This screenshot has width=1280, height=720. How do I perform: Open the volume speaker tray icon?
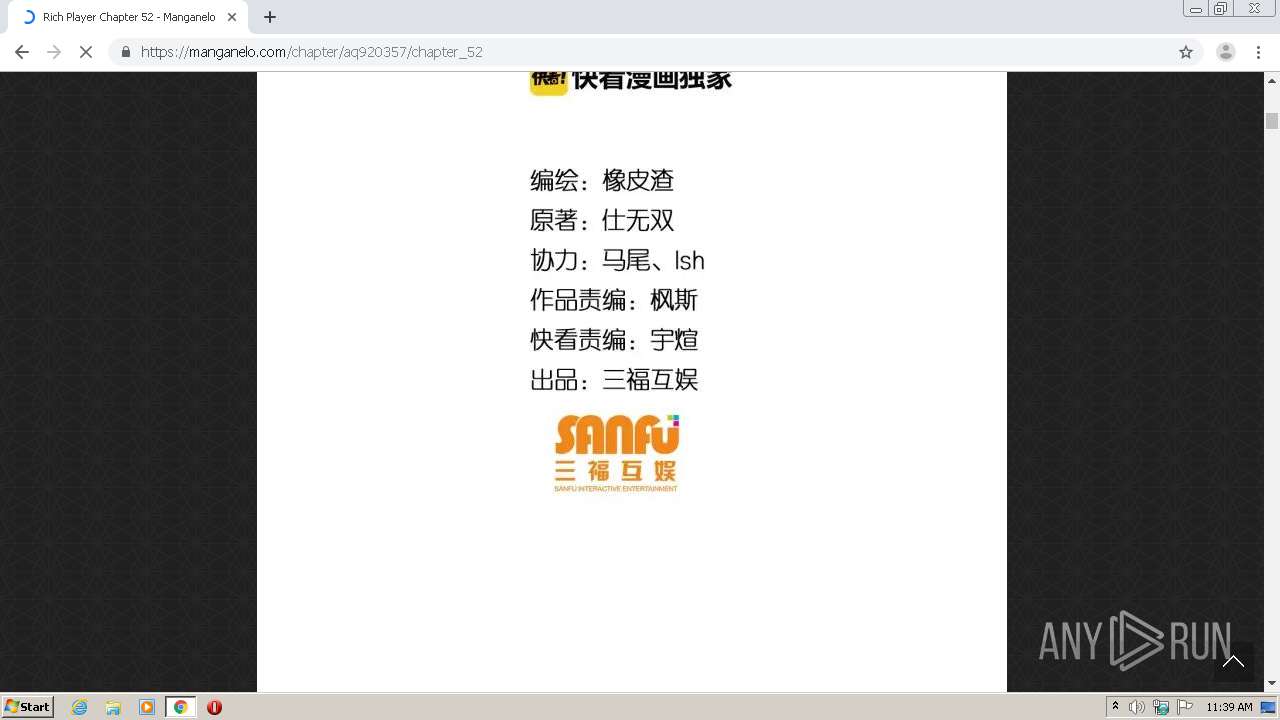tap(1137, 707)
